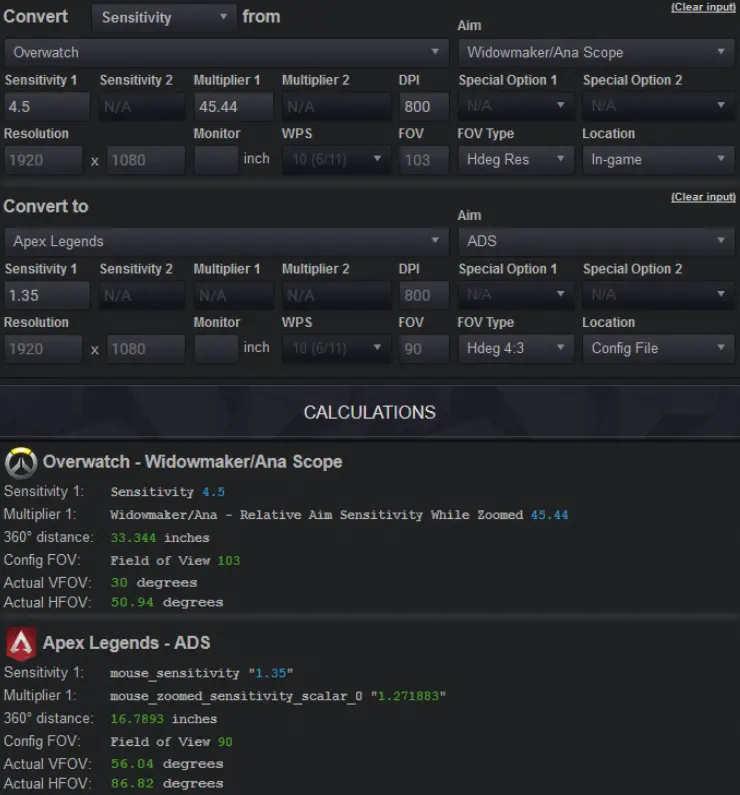This screenshot has height=795, width=740.
Task: Click target resolution width field under Convert to
Action: pos(43,349)
